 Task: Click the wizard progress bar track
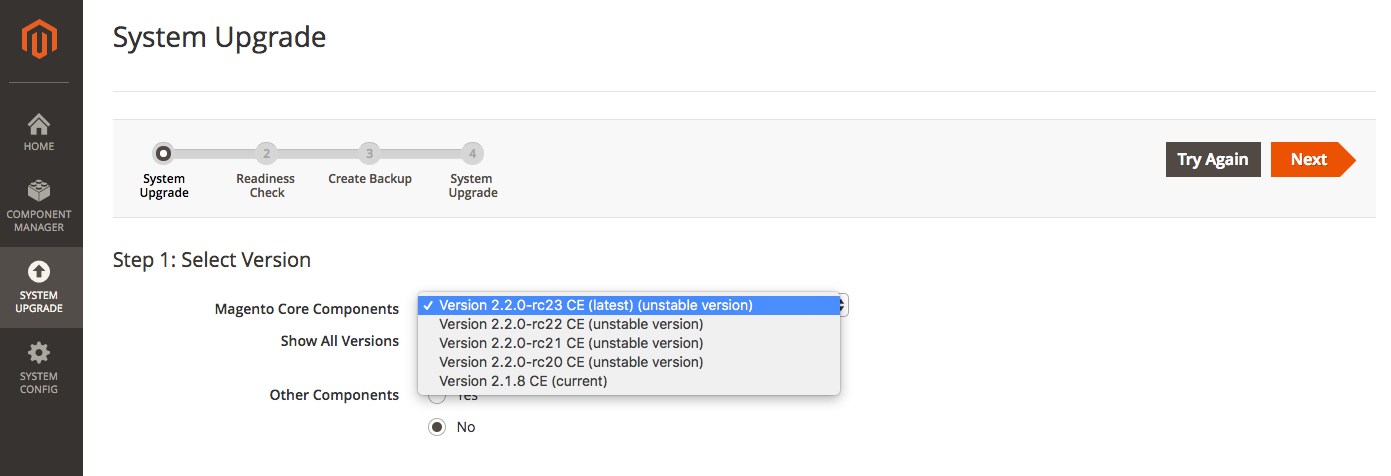[x=318, y=154]
